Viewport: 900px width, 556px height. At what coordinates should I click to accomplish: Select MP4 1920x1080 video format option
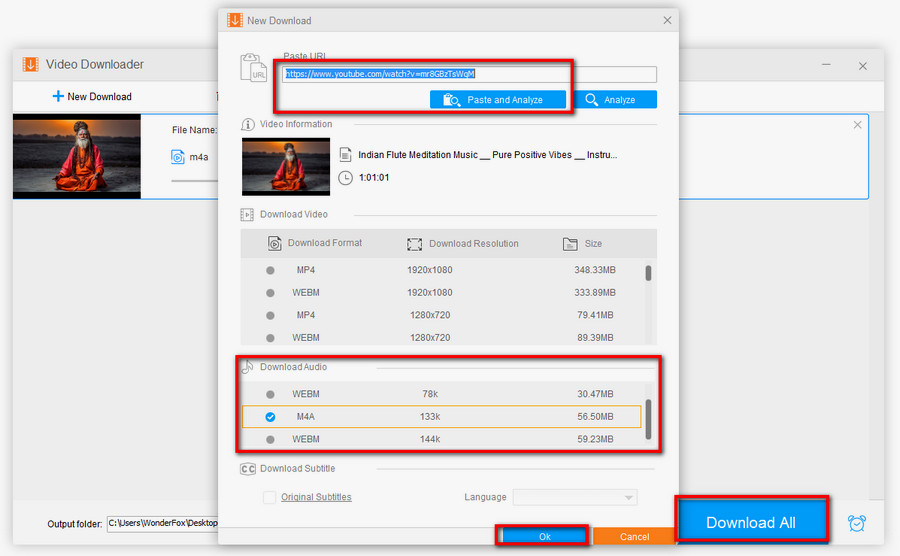[x=270, y=271]
